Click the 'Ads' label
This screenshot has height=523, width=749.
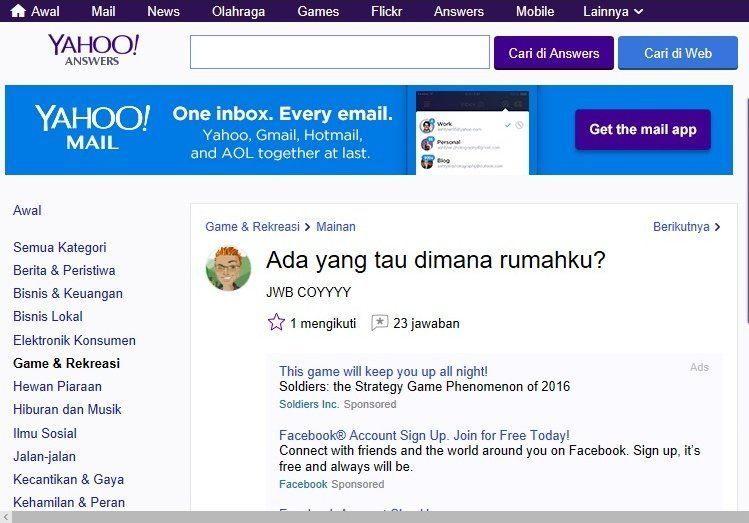click(699, 367)
